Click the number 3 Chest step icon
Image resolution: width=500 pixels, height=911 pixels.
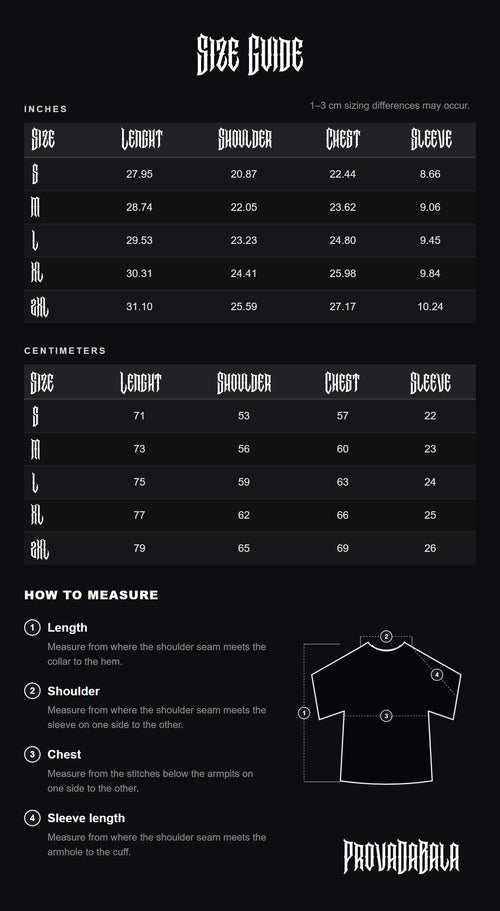pyautogui.click(x=32, y=754)
